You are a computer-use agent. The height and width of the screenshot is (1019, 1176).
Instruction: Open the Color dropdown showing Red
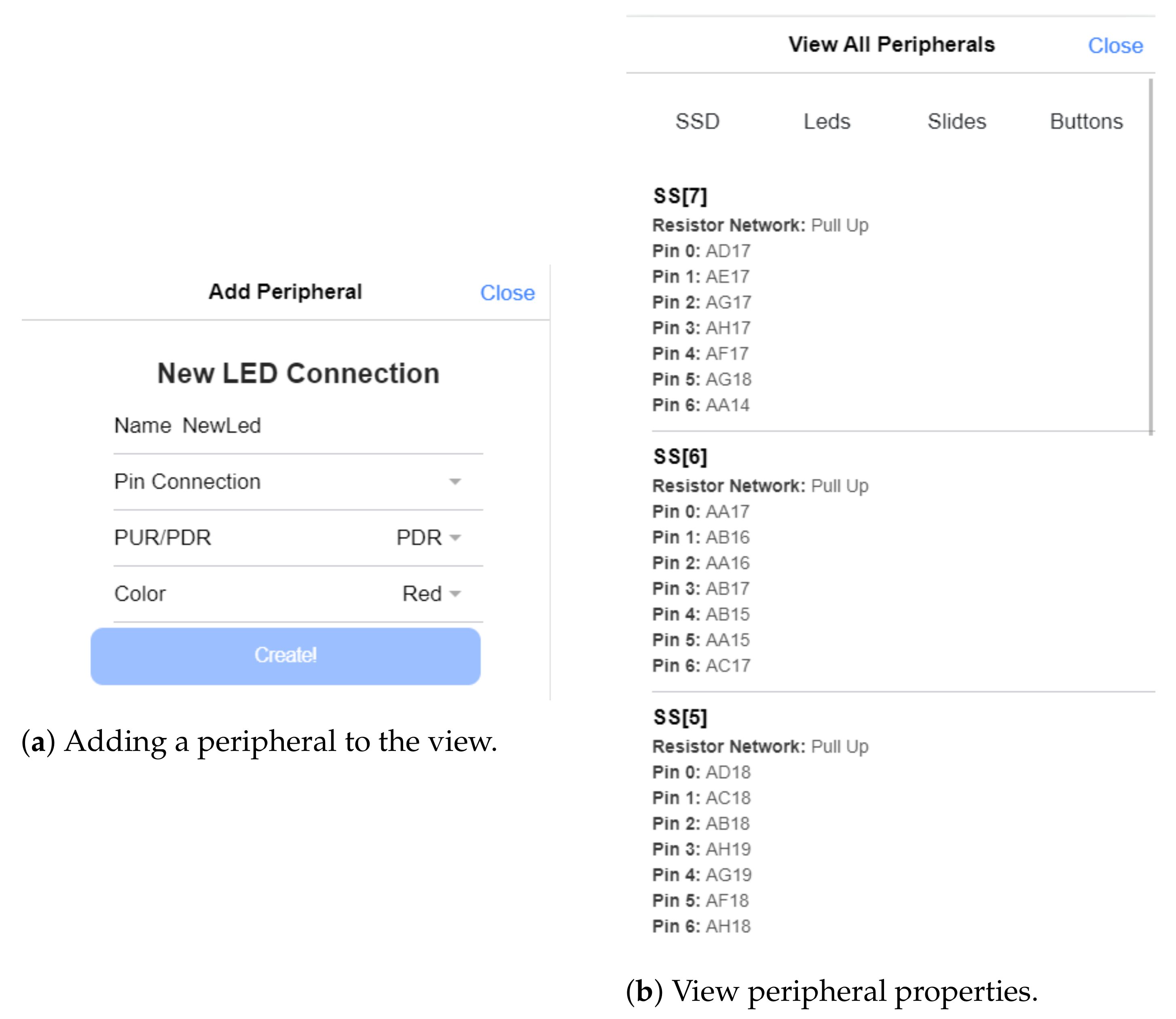pos(431,594)
